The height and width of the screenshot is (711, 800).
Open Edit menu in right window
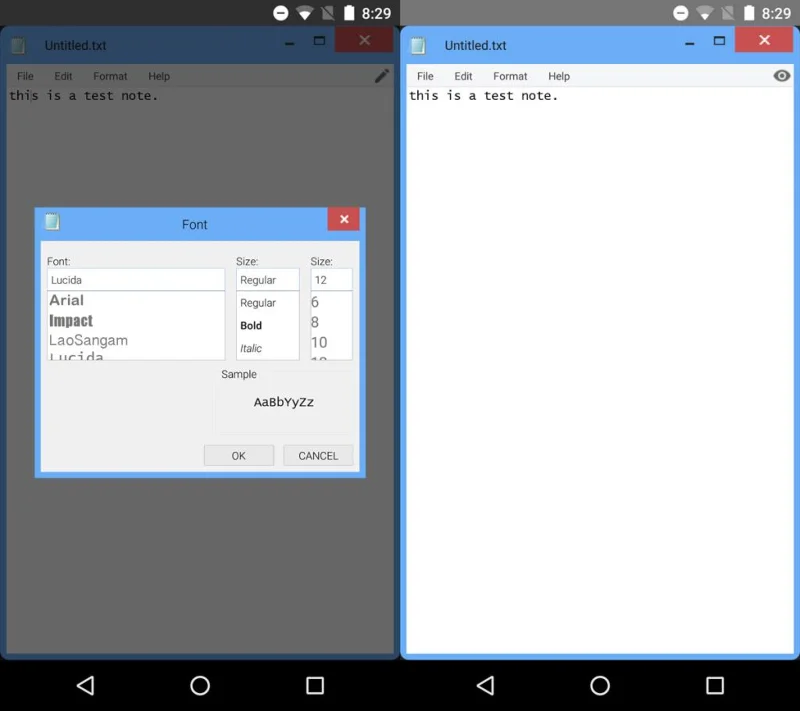[463, 76]
